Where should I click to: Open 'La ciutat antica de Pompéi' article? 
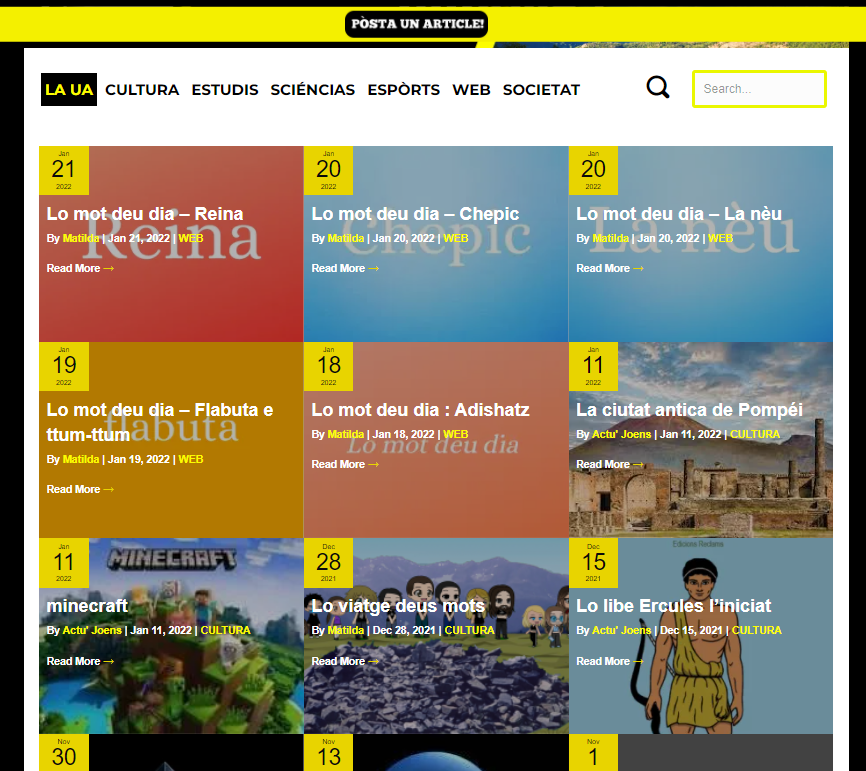[689, 410]
